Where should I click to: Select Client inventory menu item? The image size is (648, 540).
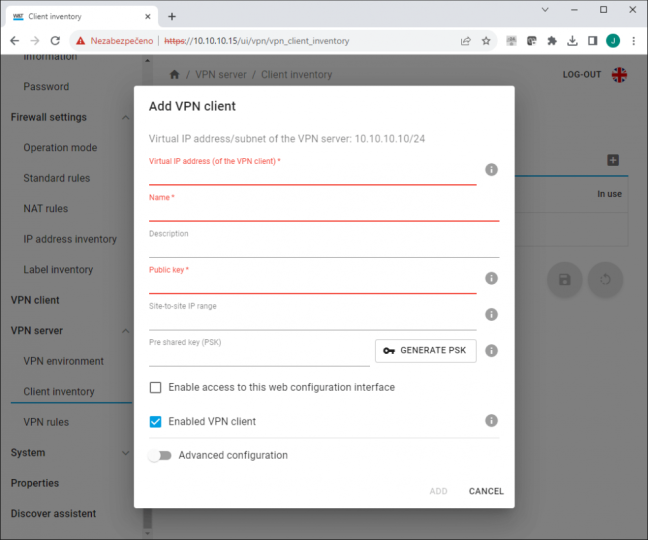(x=59, y=392)
